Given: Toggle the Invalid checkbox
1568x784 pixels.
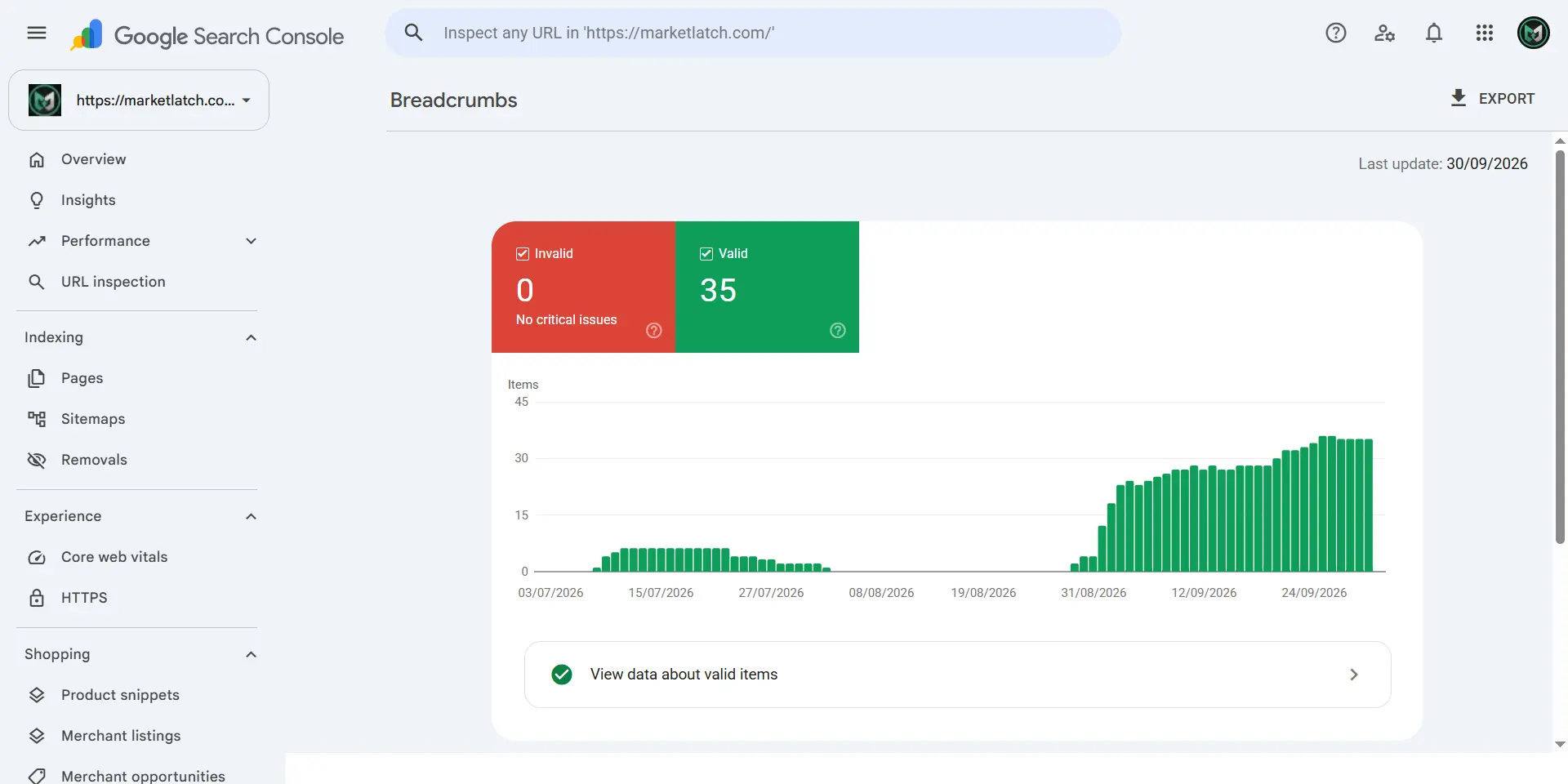Looking at the screenshot, I should click(523, 254).
